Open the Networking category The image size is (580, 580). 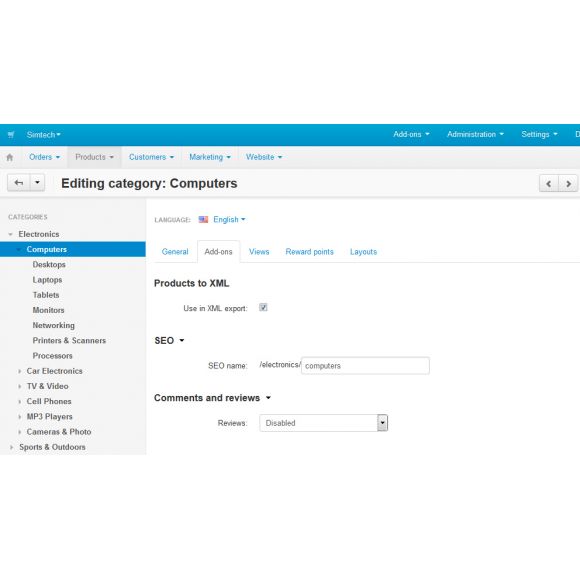54,326
